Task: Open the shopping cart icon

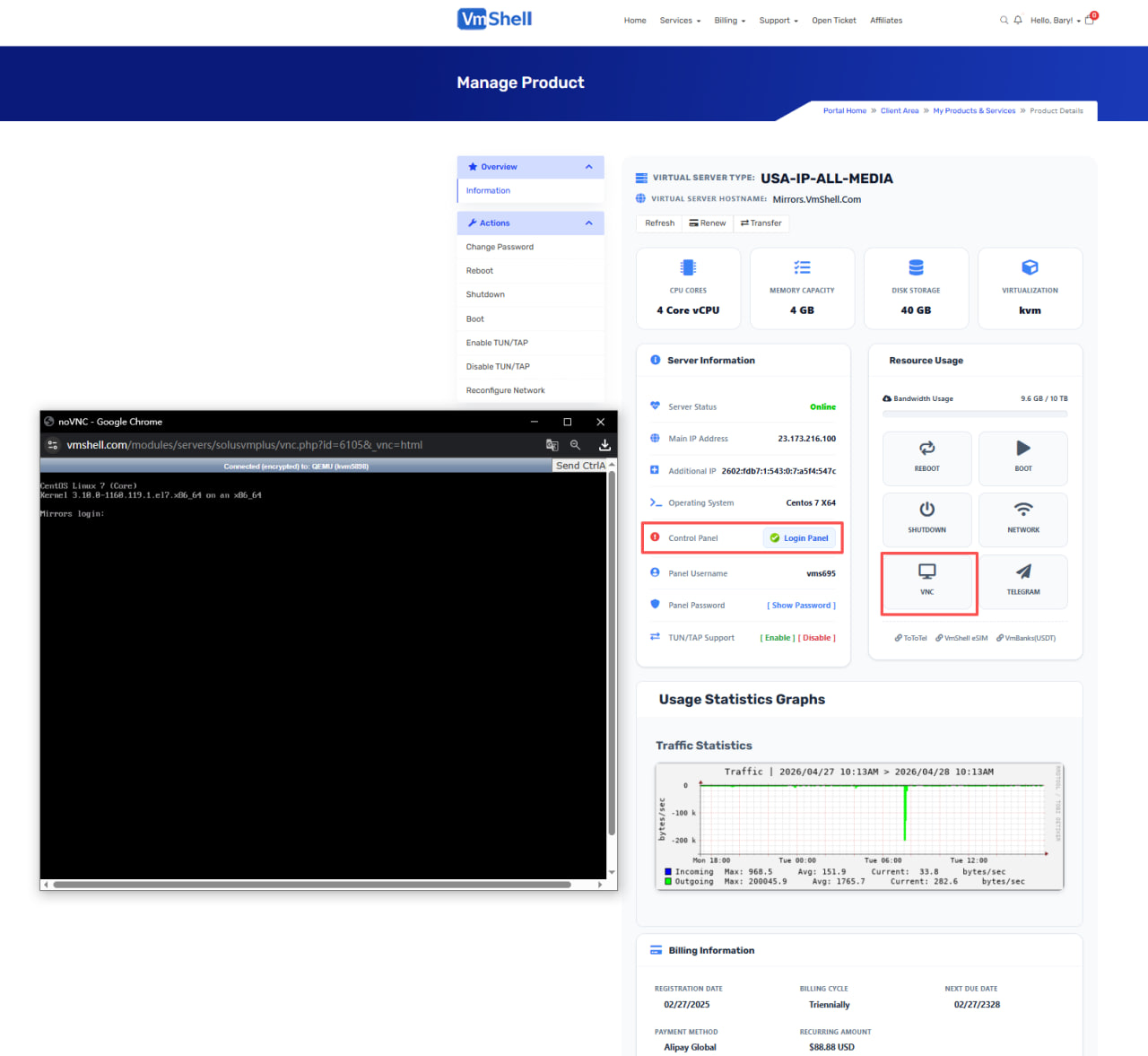Action: [x=1090, y=19]
